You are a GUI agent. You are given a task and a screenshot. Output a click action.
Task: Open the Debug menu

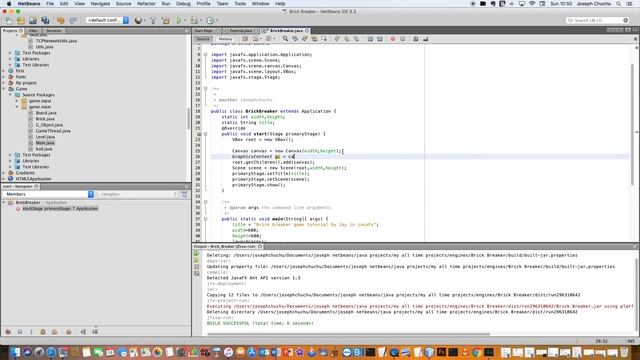coord(183,4)
